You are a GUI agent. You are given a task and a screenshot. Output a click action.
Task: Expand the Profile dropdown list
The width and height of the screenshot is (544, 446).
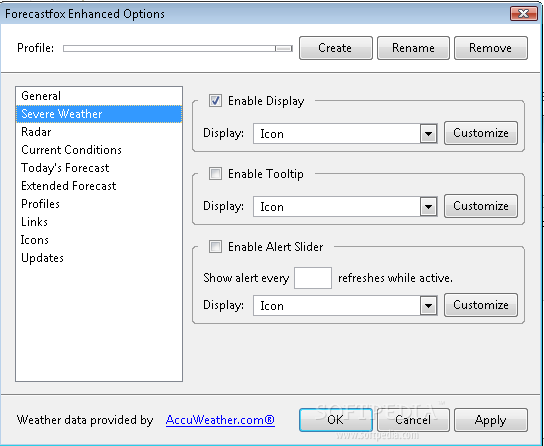(178, 49)
